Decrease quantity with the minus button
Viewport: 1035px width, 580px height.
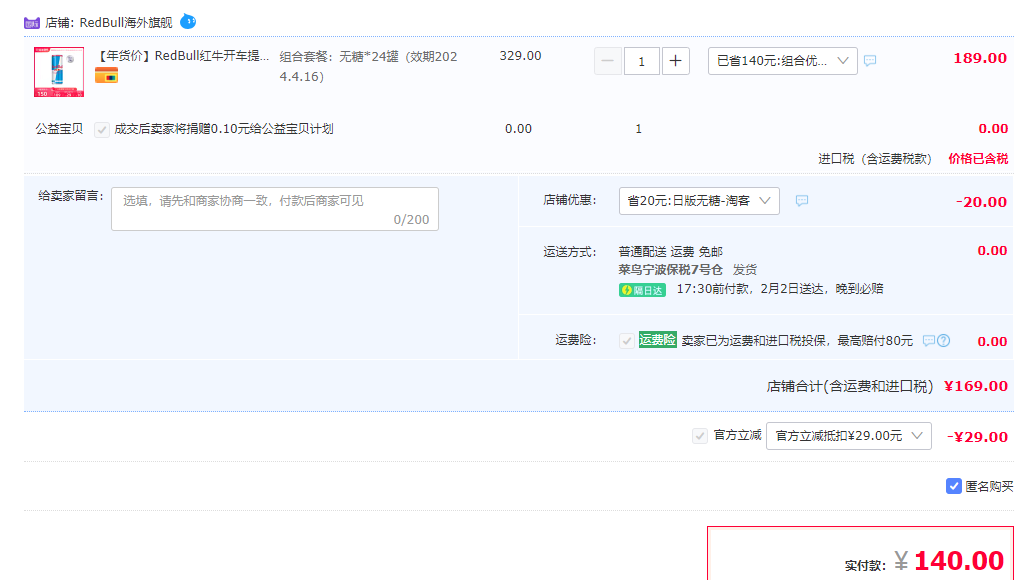607,61
